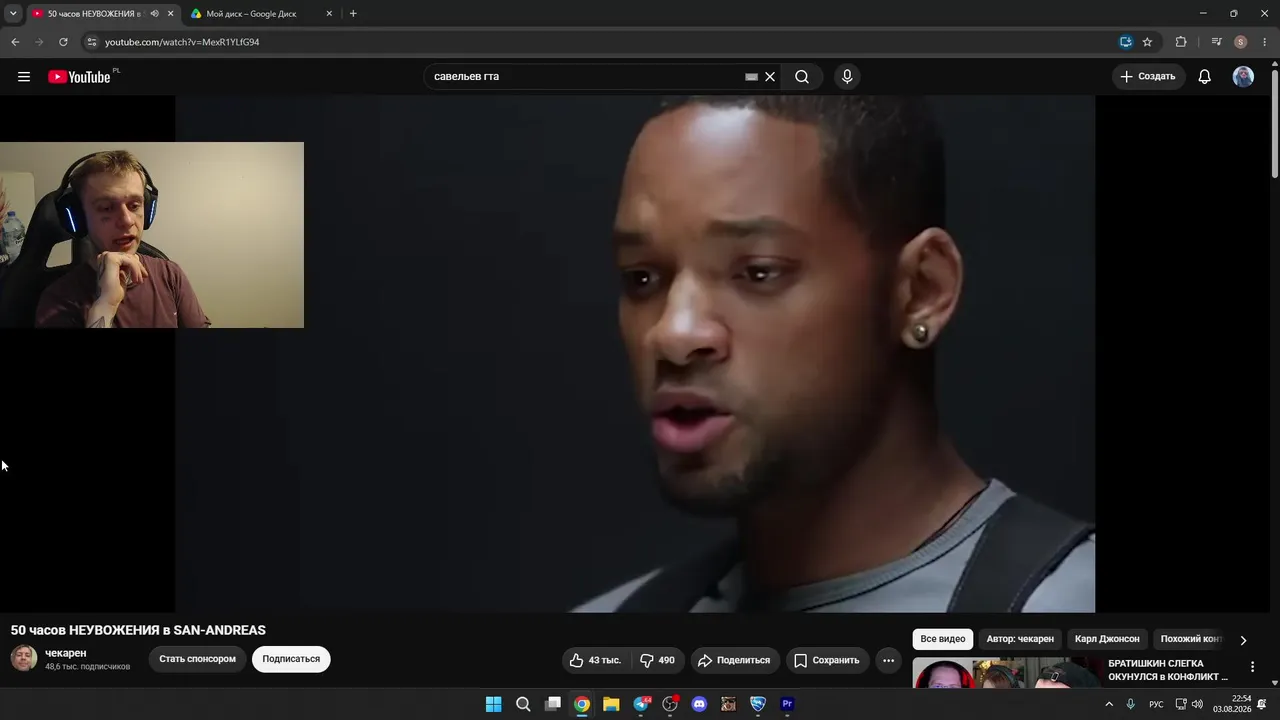
Task: Run search with the magnifier button
Action: [x=802, y=77]
